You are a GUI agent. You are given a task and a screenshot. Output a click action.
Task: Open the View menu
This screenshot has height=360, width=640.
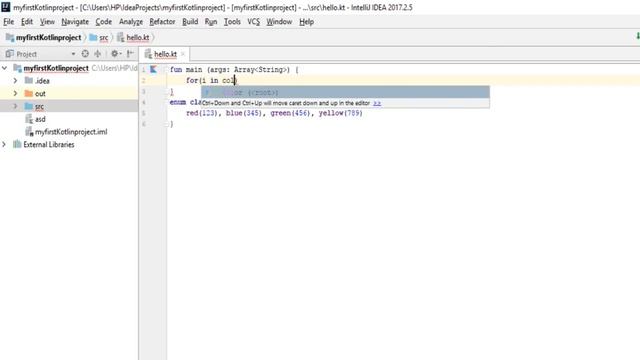[x=47, y=22]
